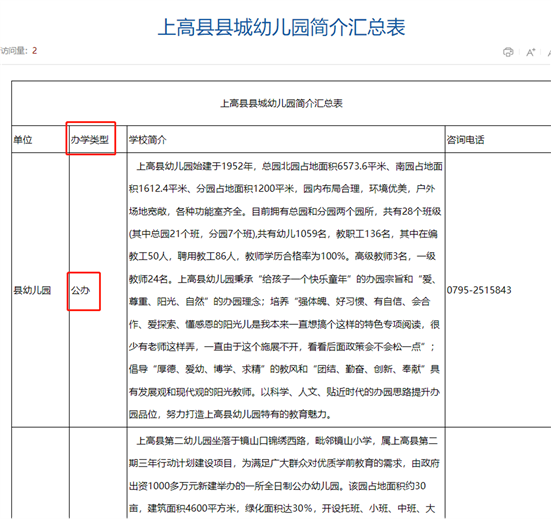
Task: Click the phone number 0795-2515843
Action: 479,290
